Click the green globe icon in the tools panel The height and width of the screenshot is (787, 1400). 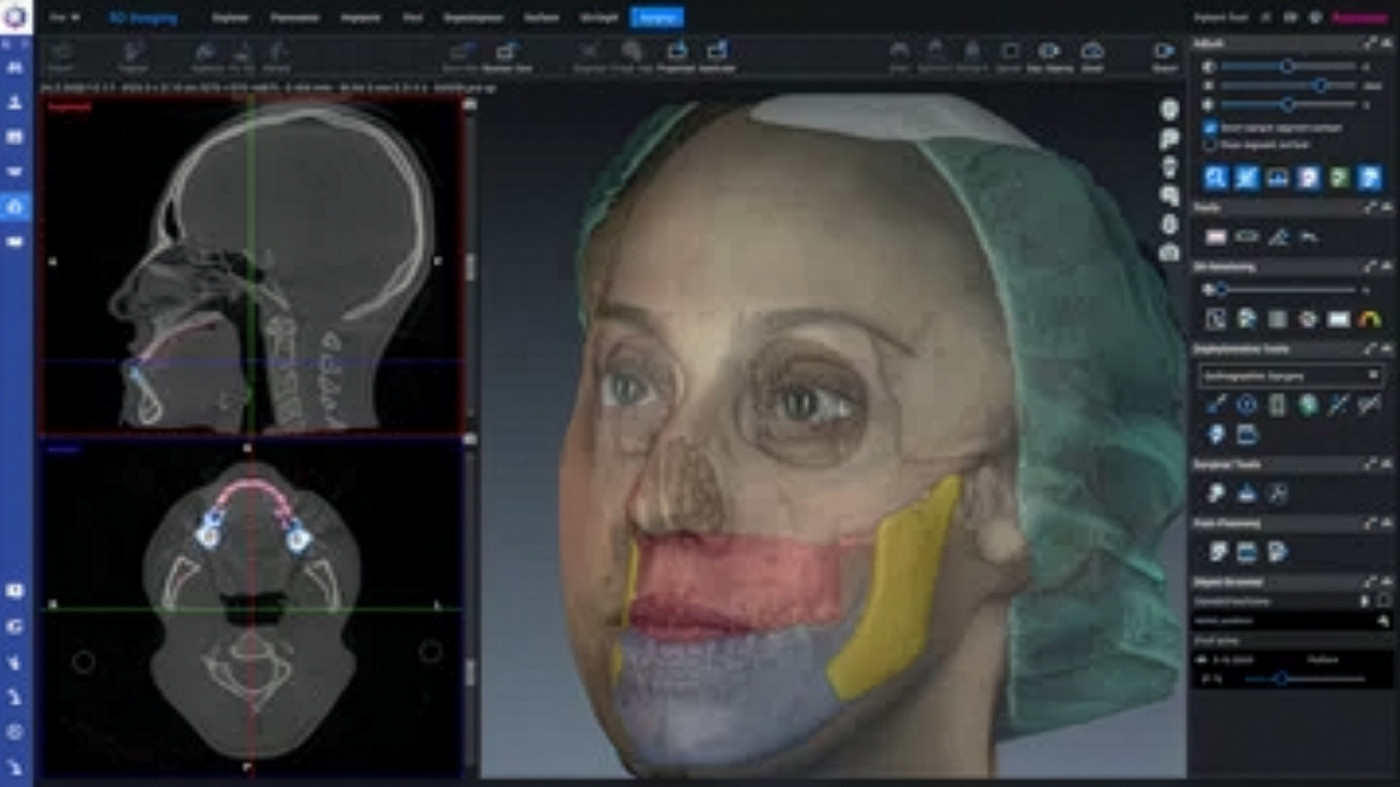1307,405
